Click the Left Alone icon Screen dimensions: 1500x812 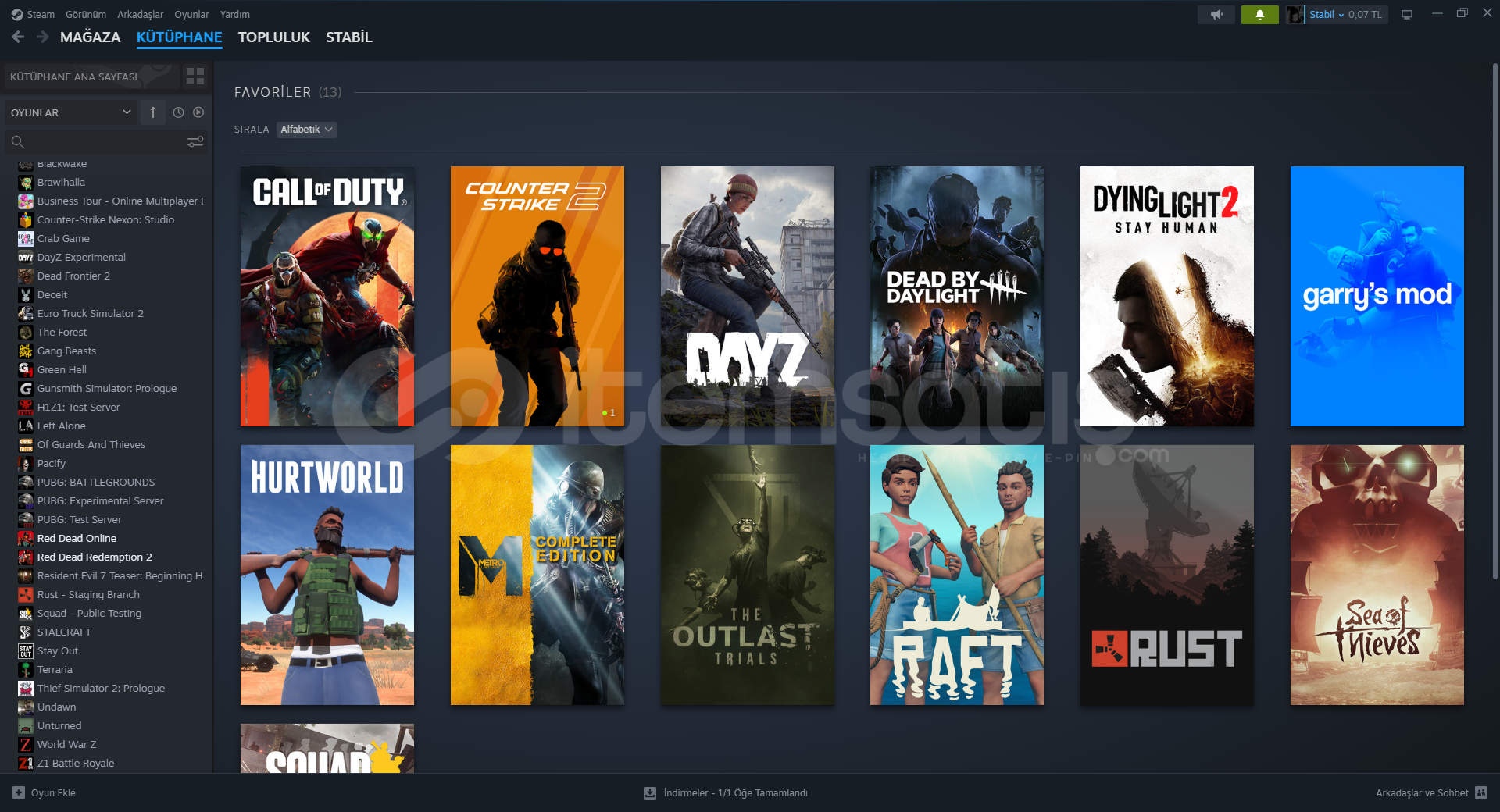(26, 426)
